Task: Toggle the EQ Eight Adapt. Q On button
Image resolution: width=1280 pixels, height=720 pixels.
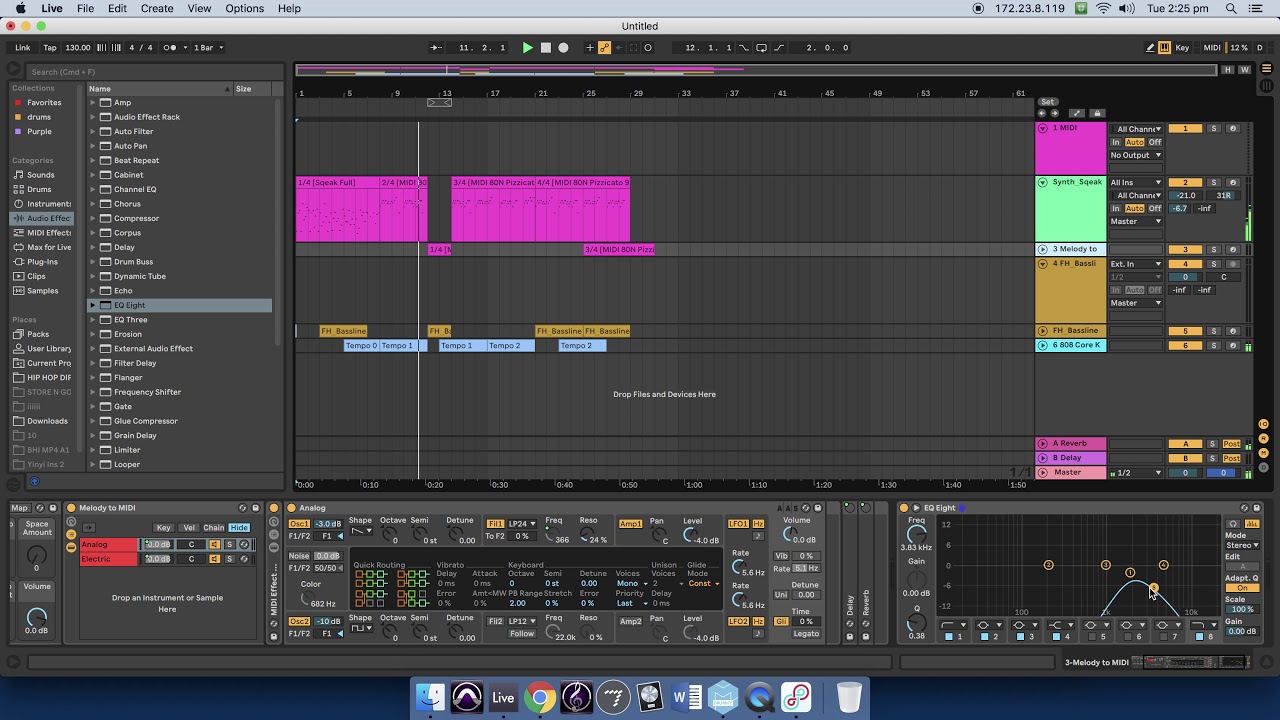Action: pyautogui.click(x=1241, y=588)
